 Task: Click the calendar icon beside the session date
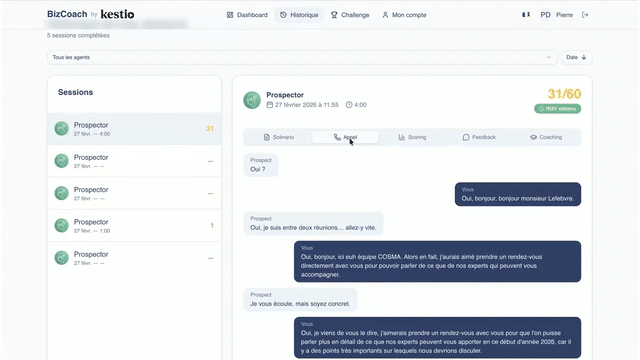coord(270,105)
